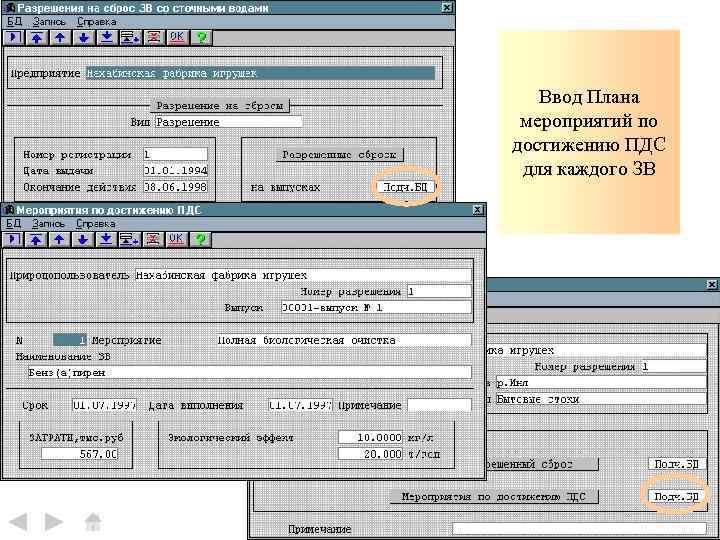The width and height of the screenshot is (720, 540).
Task: Click the Дата выполнения field
Action: click(300, 405)
